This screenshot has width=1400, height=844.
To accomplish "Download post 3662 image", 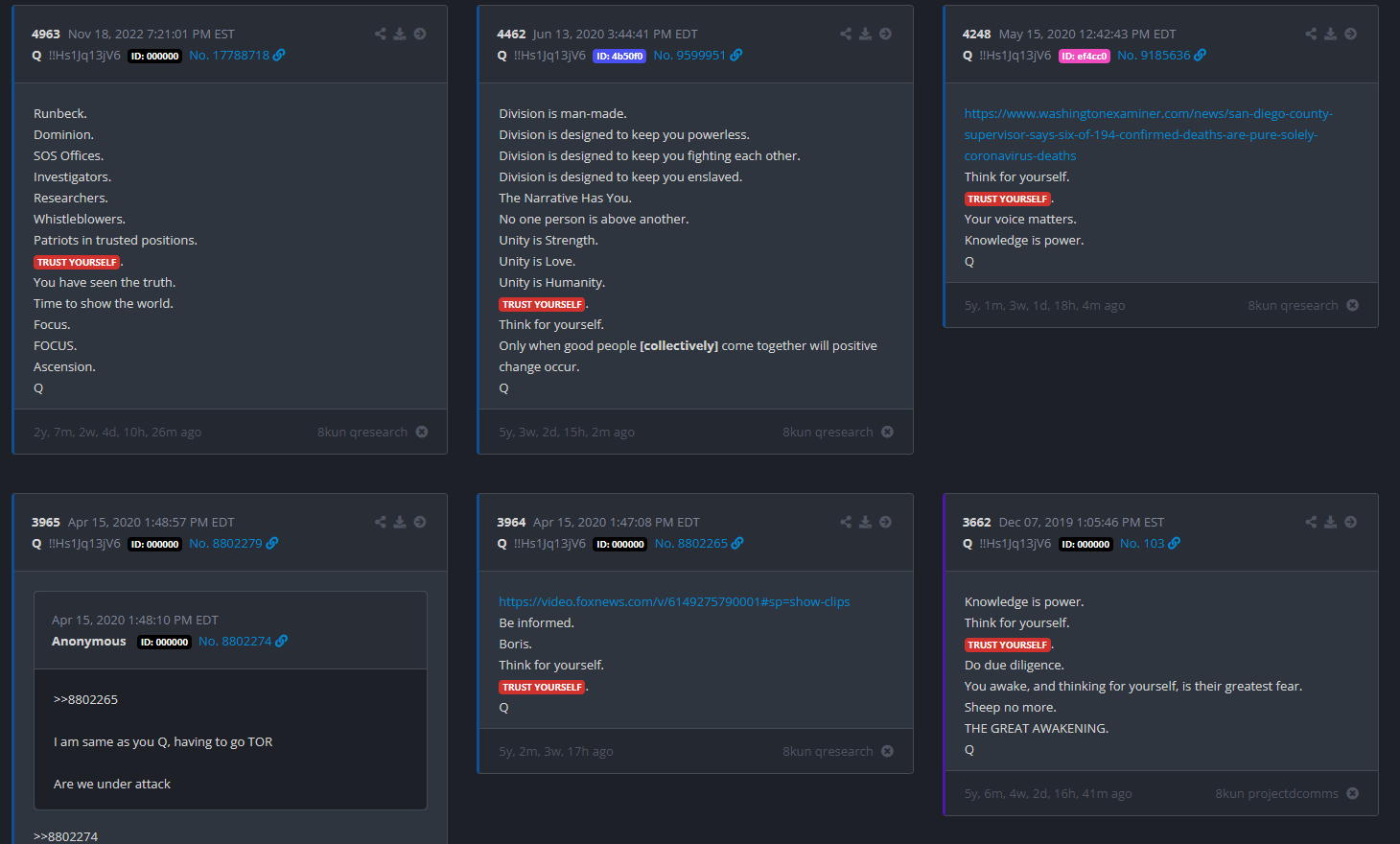I will 1330,522.
